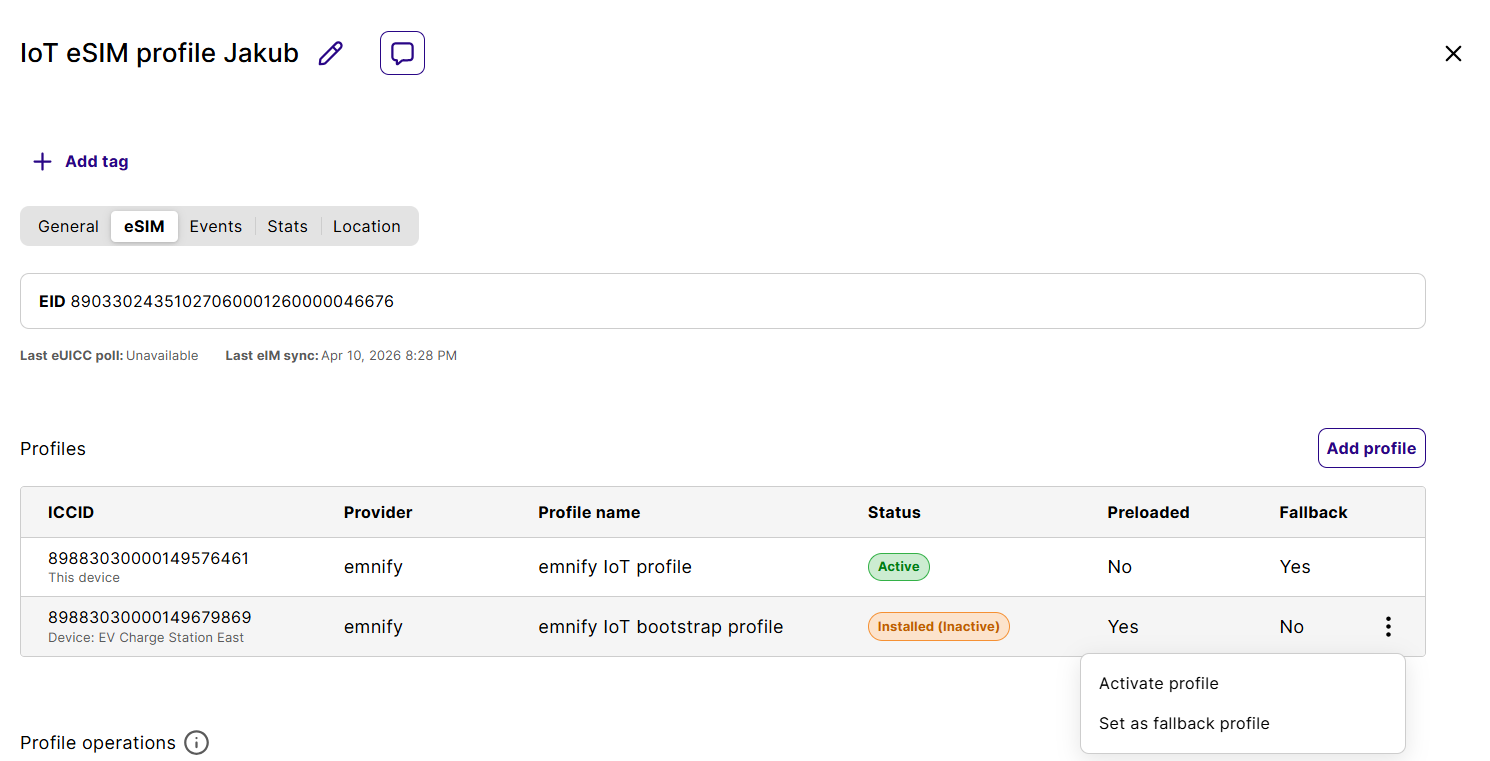The width and height of the screenshot is (1490, 761).
Task: View the Location tab
Action: (x=366, y=226)
